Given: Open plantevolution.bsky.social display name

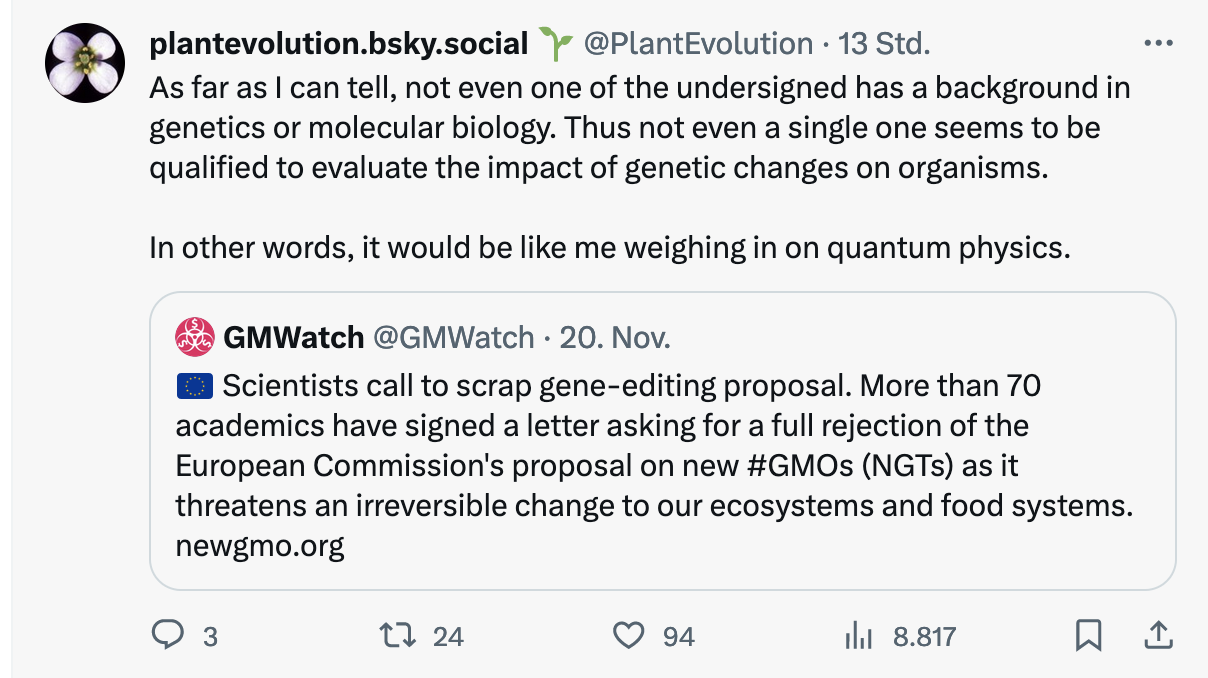Looking at the screenshot, I should pyautogui.click(x=338, y=44).
